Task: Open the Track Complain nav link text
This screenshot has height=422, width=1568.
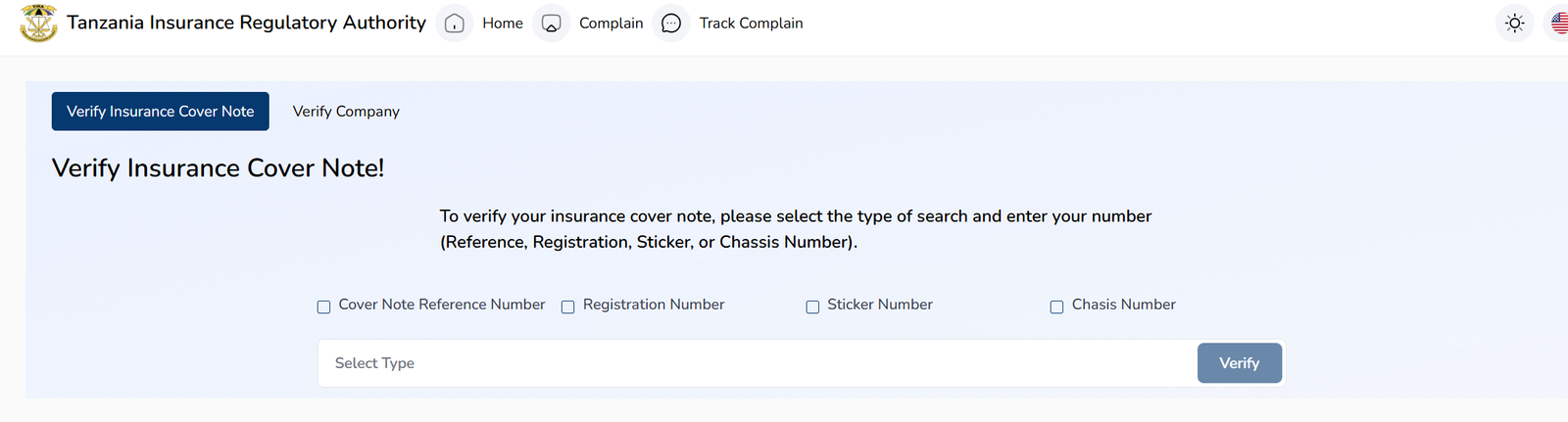Action: (751, 23)
